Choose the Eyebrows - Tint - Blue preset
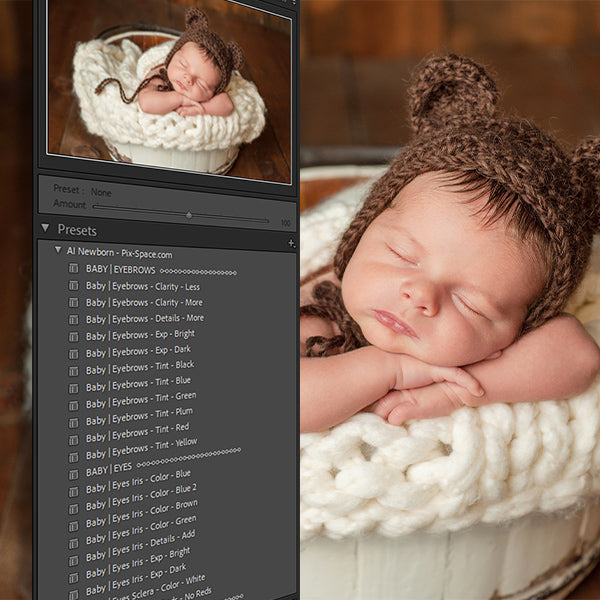Image resolution: width=600 pixels, height=600 pixels. pyautogui.click(x=138, y=381)
